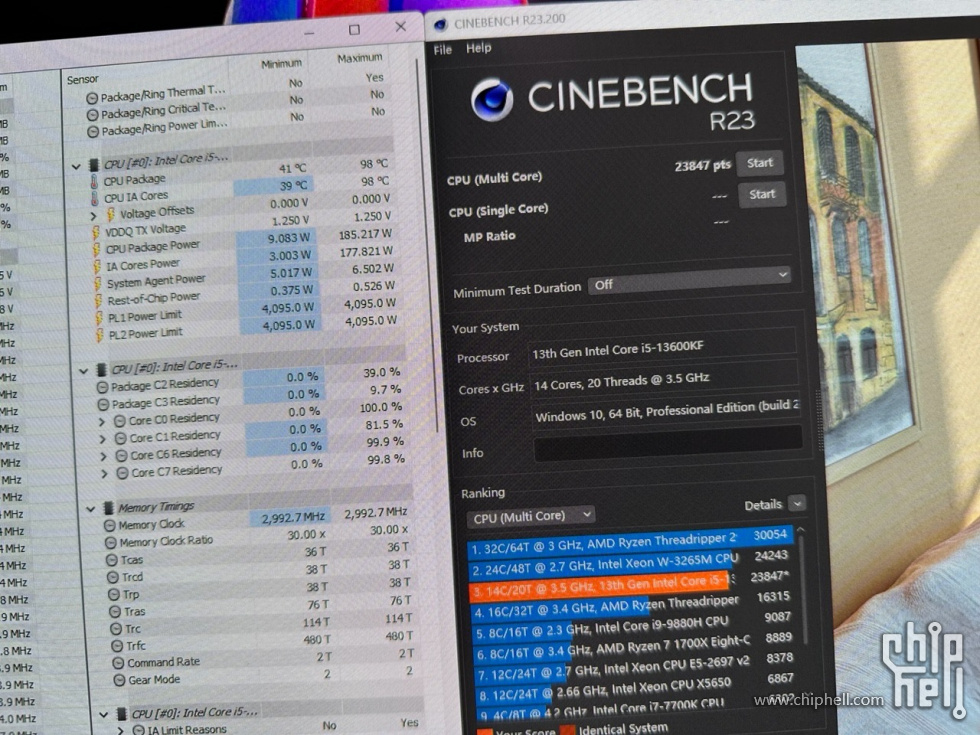Screen dimensions: 980x735
Task: Click the Cinebench ranking list scrollbar
Action: pyautogui.click(x=802, y=588)
